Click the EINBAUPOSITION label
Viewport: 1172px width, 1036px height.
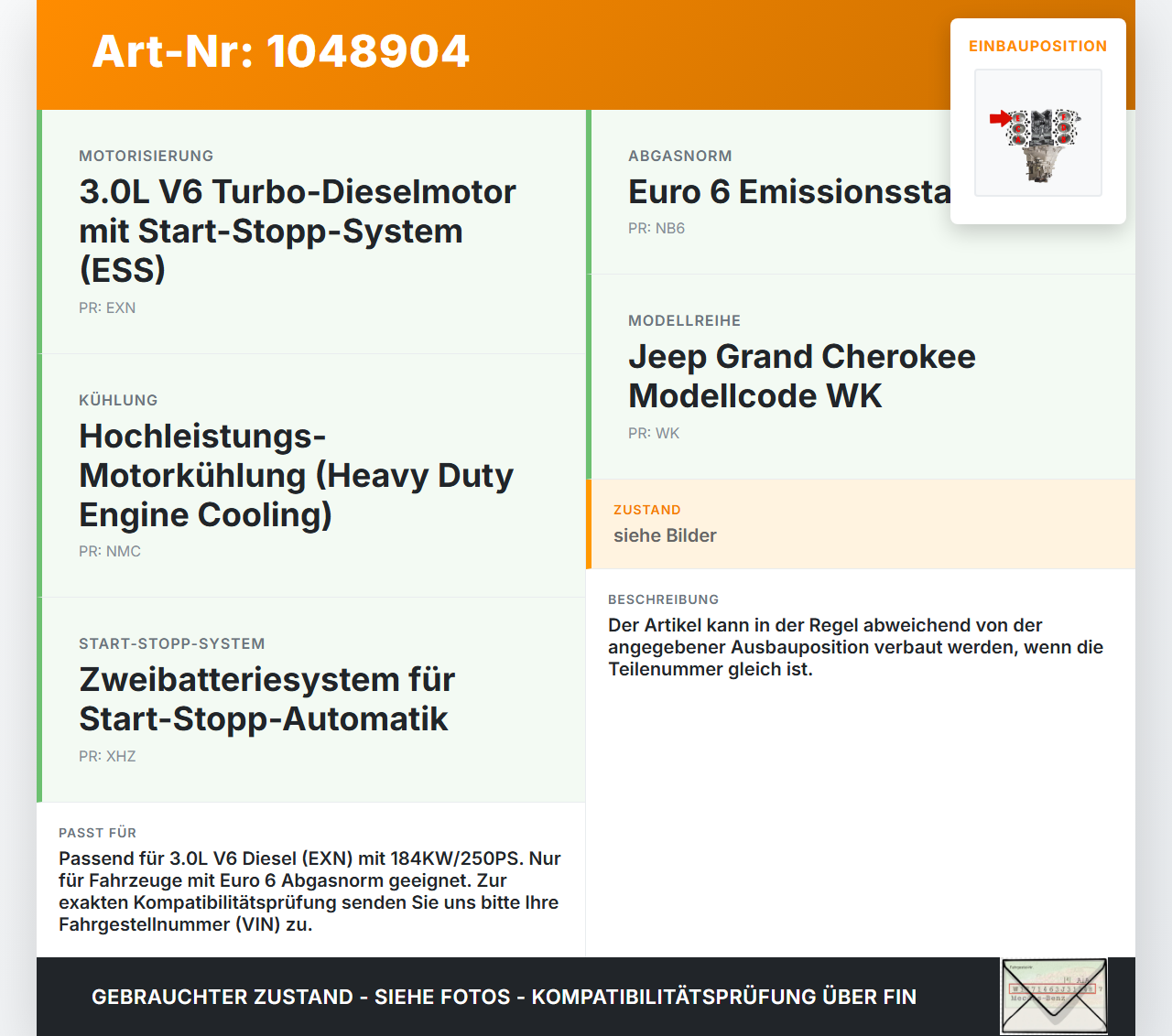coord(1038,46)
